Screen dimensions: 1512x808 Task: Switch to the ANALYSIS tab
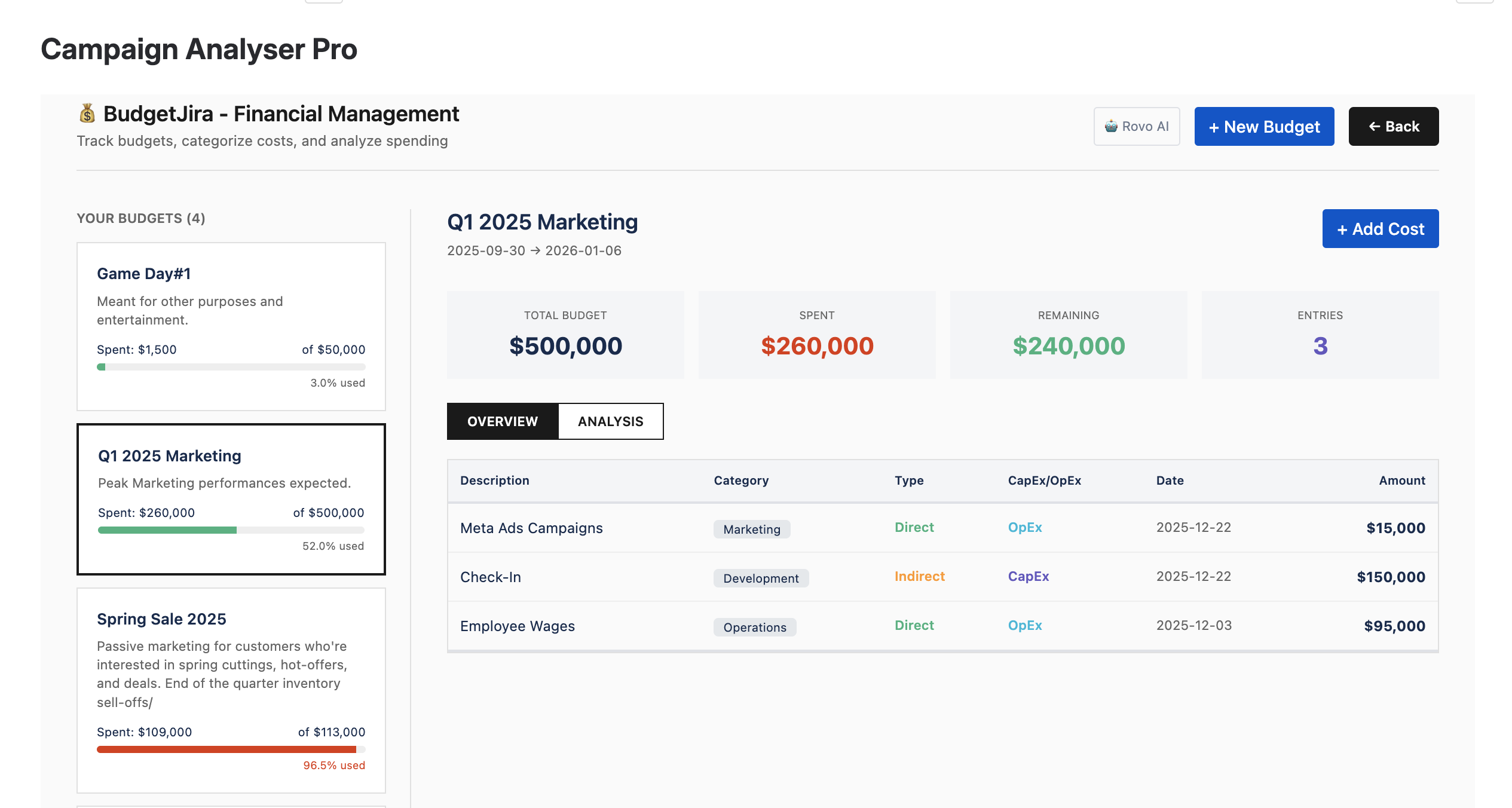[x=610, y=421]
